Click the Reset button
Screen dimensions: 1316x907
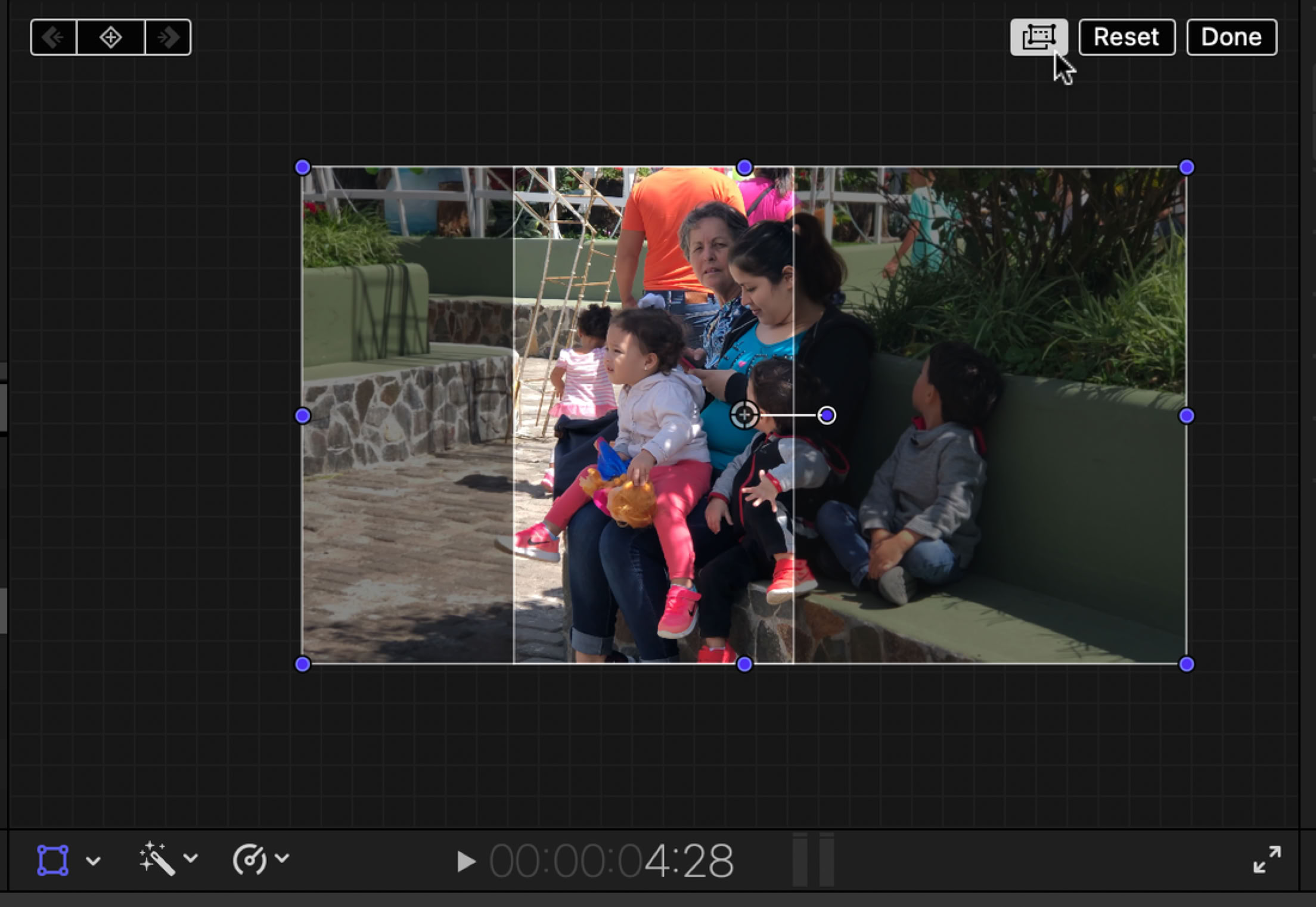point(1126,37)
